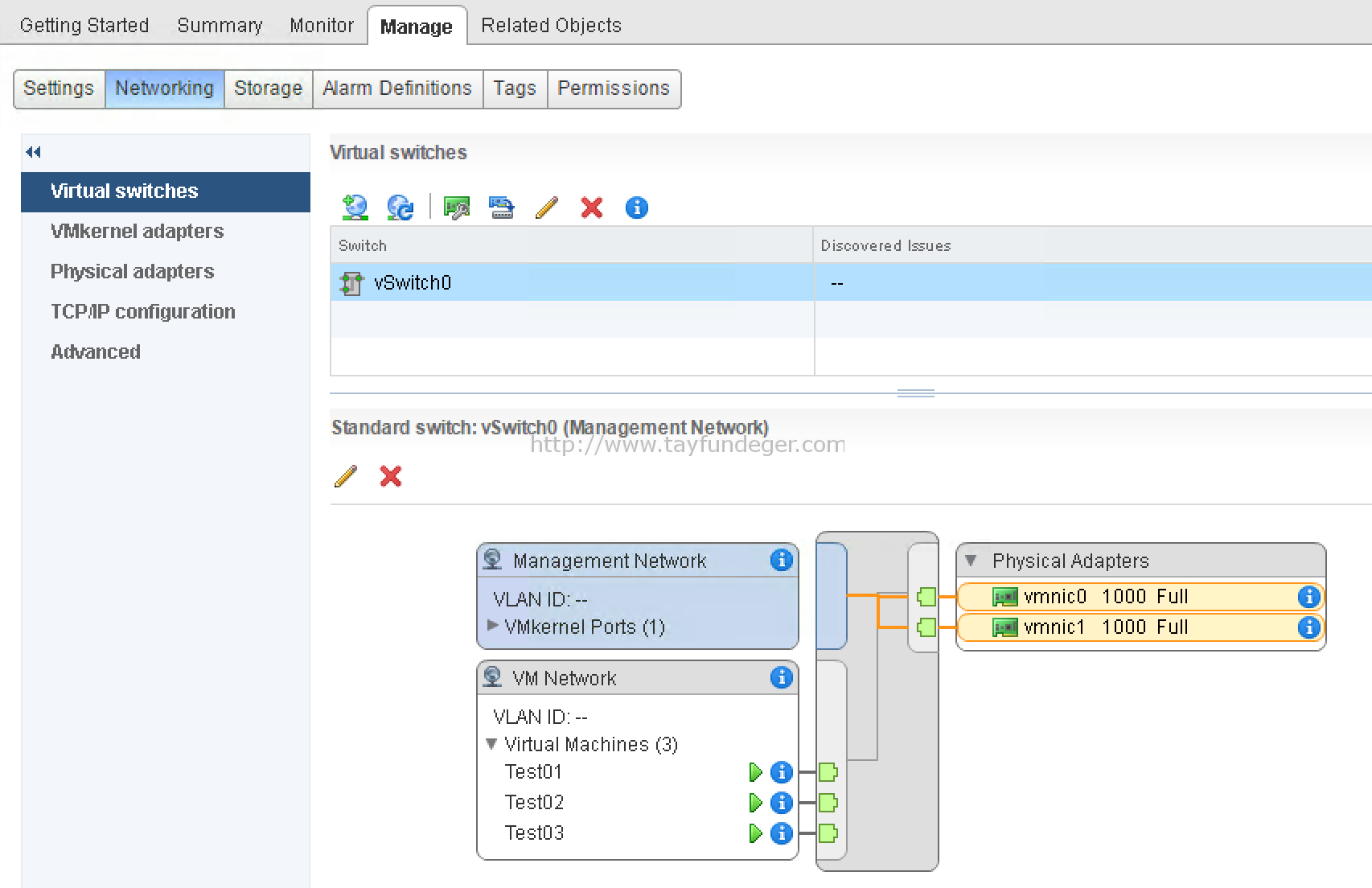
Task: Select the Manage tab
Action: pyautogui.click(x=417, y=27)
